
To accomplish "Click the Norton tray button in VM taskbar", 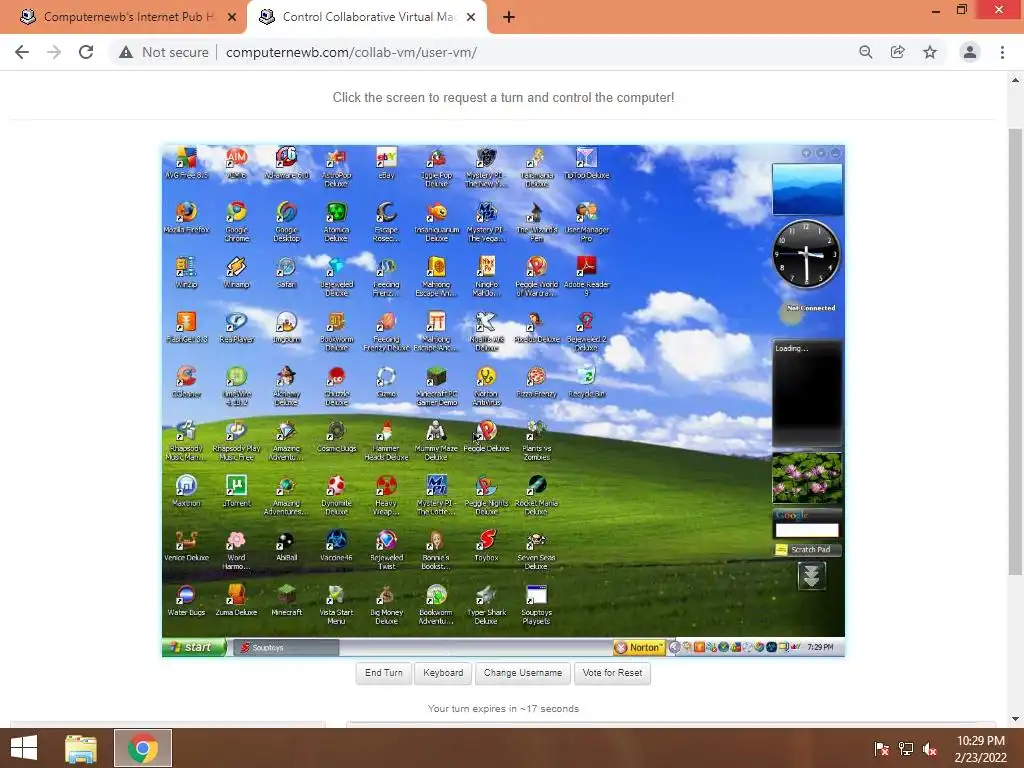I will (639, 647).
